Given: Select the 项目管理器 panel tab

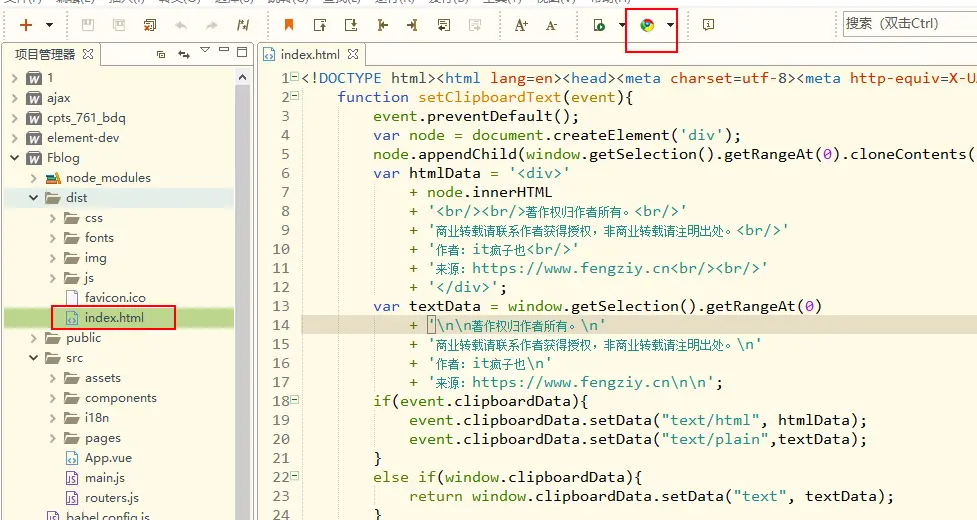Looking at the screenshot, I should 45,54.
